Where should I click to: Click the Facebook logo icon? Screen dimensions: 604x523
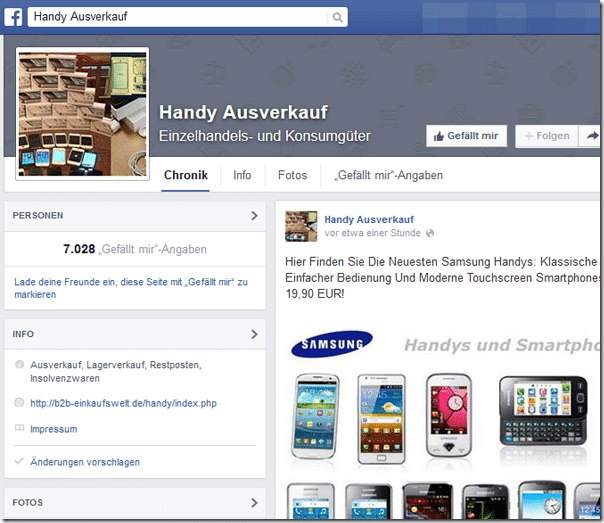click(13, 17)
